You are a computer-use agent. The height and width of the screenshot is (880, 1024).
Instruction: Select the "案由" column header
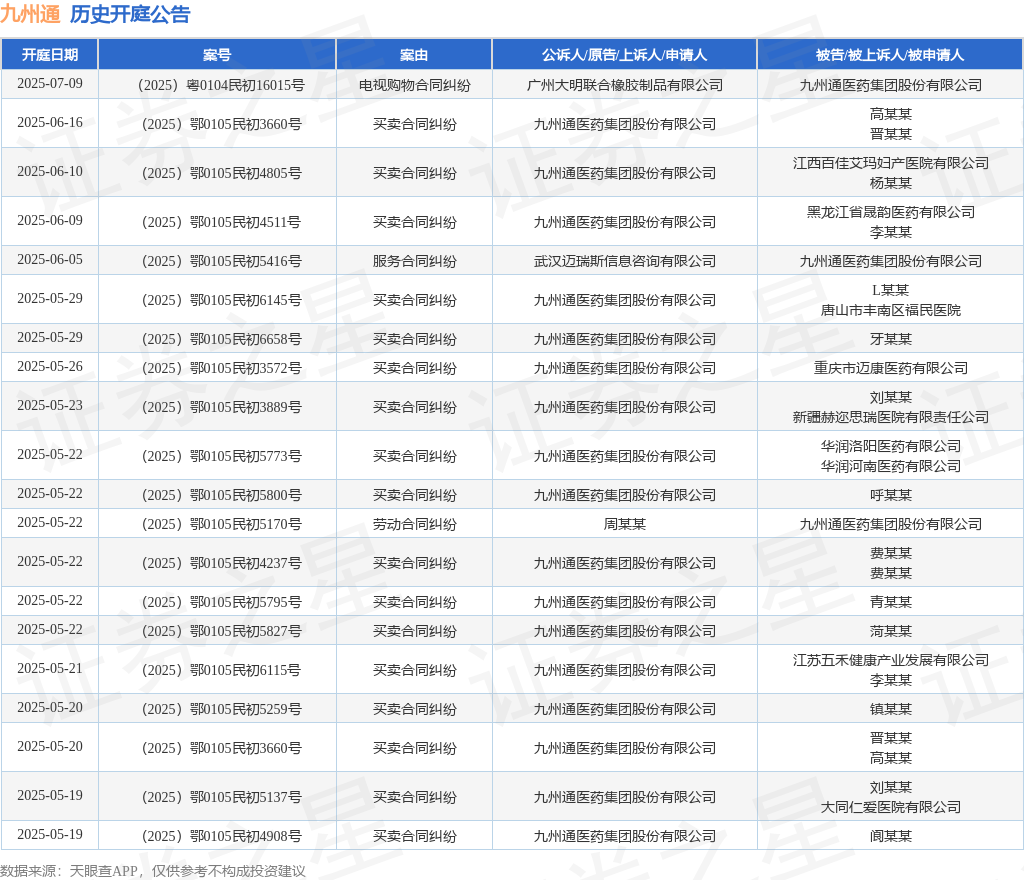pos(414,55)
